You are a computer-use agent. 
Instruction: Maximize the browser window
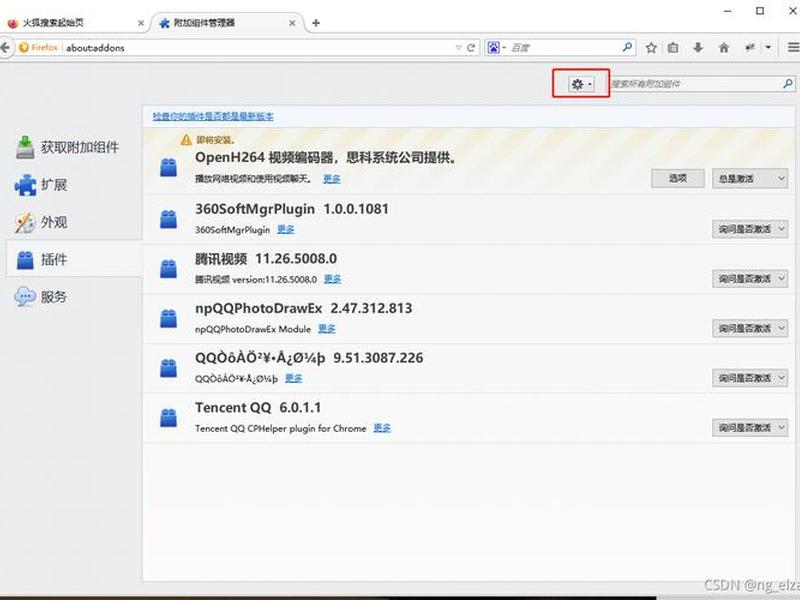click(760, 11)
